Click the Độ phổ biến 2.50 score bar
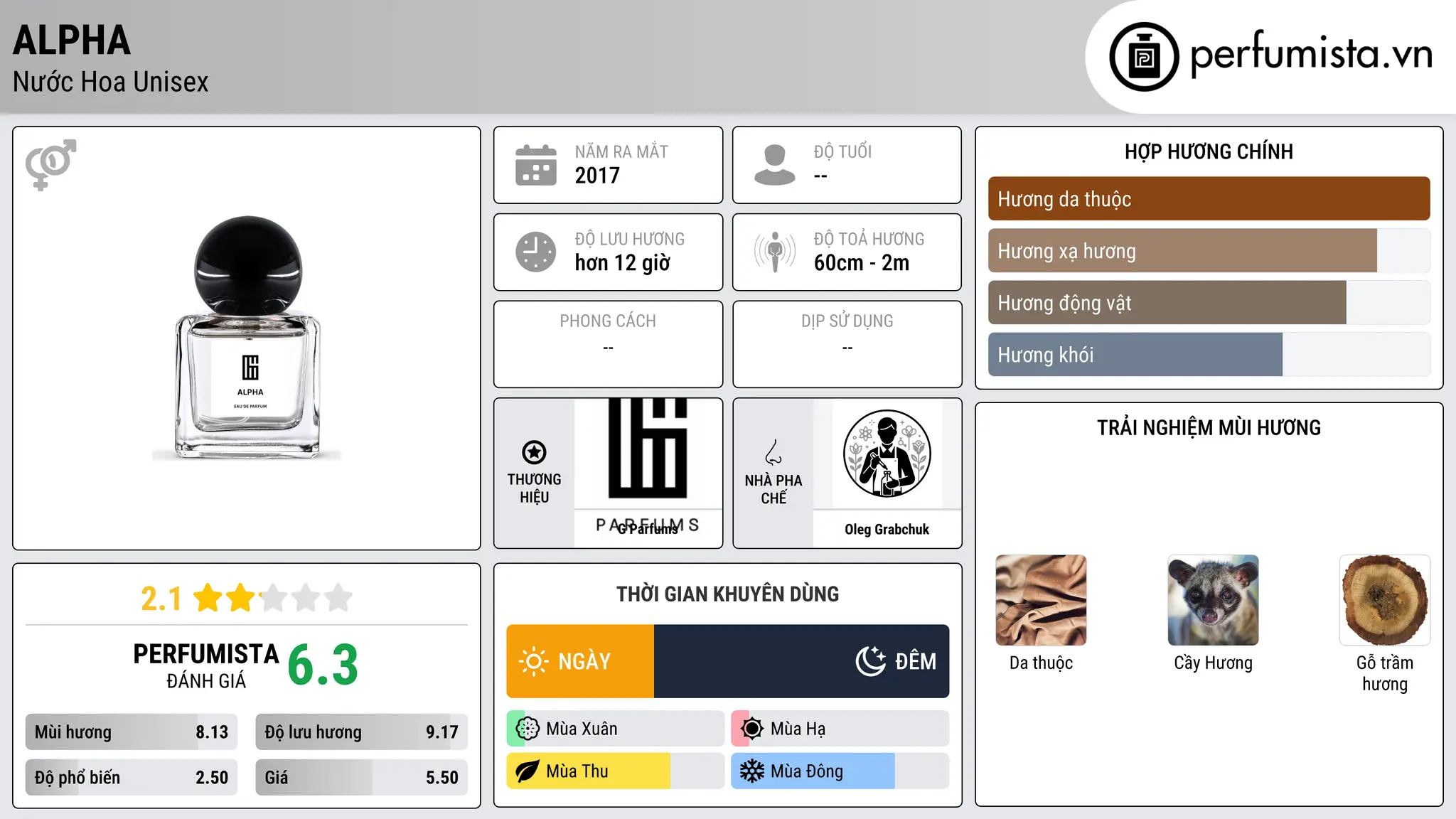 point(132,778)
